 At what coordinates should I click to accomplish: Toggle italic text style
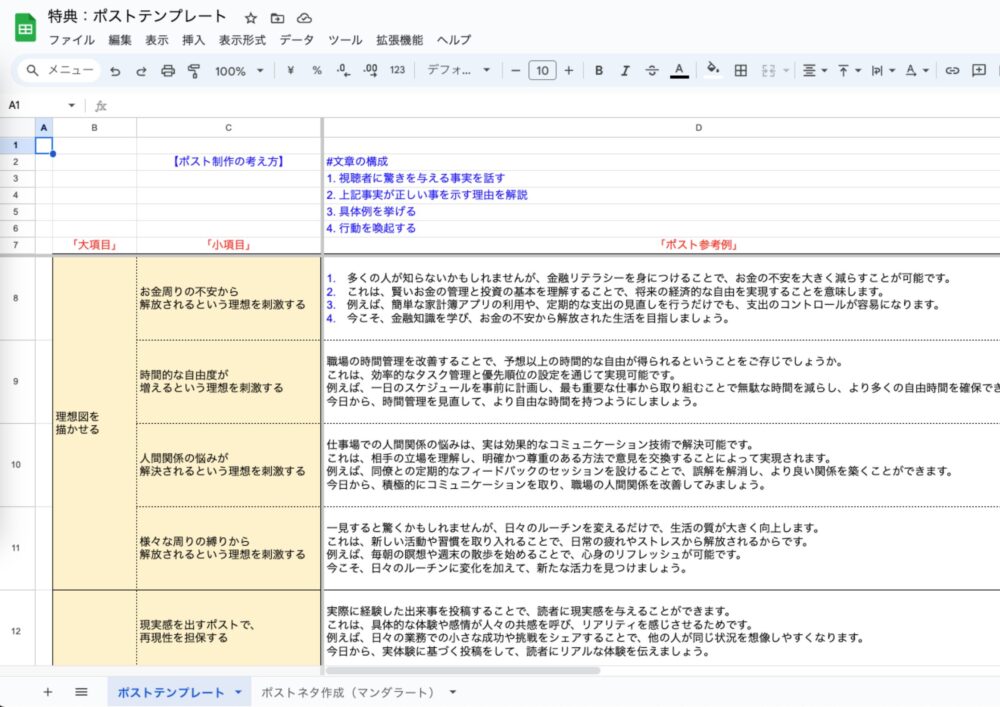pyautogui.click(x=625, y=71)
